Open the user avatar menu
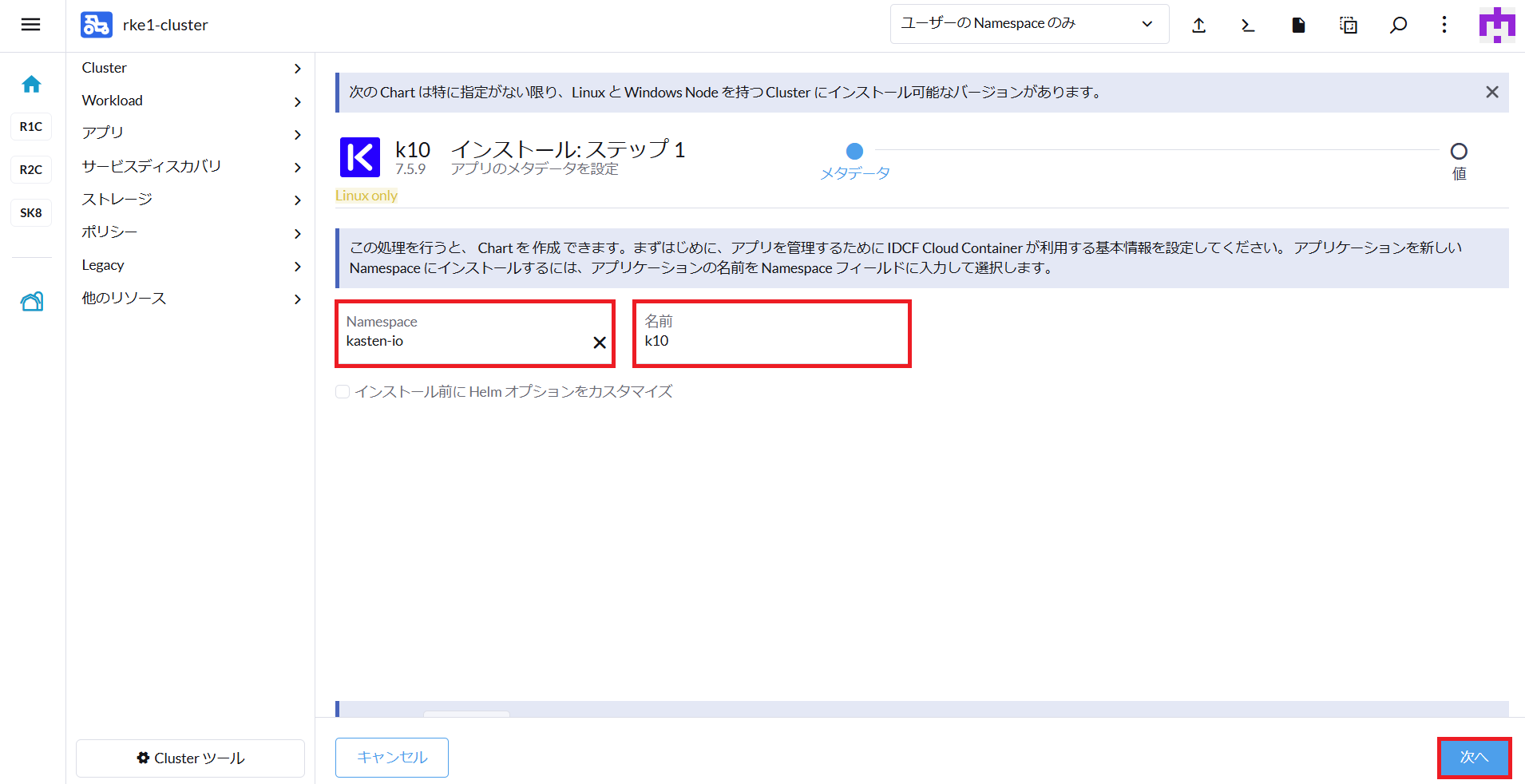1525x784 pixels. [x=1497, y=25]
